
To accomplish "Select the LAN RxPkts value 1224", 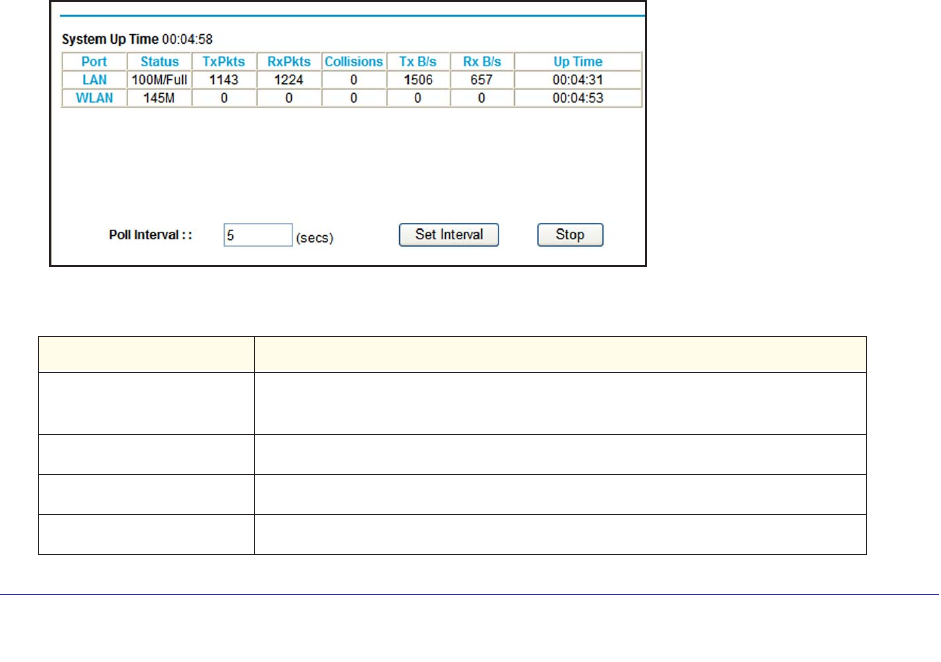I will coord(289,80).
